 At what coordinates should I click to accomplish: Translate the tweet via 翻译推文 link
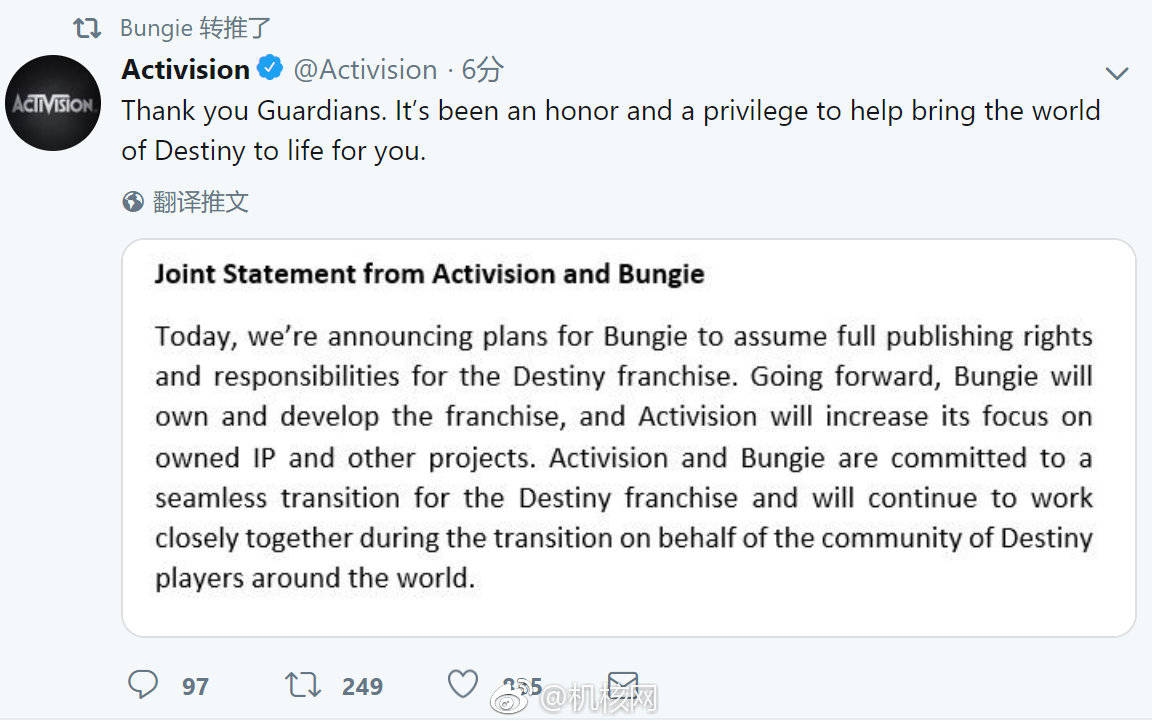click(201, 201)
